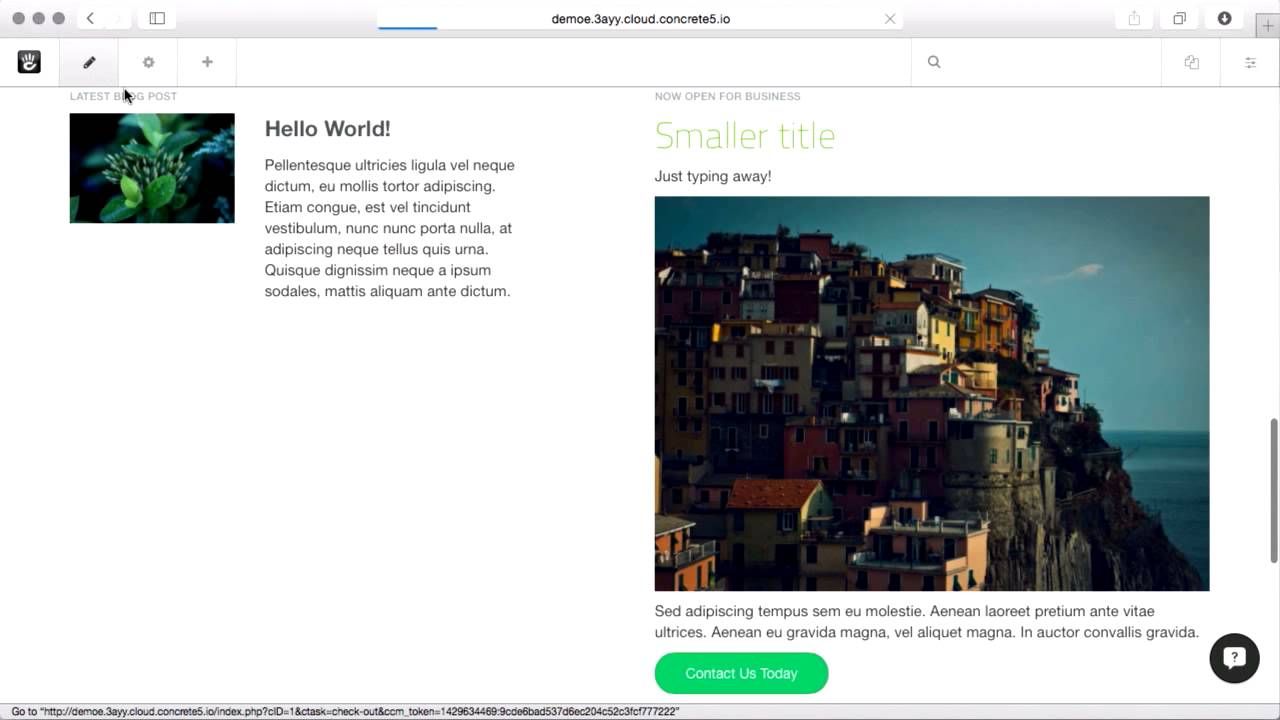The width and height of the screenshot is (1280, 720).
Task: Stop loading page with X icon
Action: 890,18
